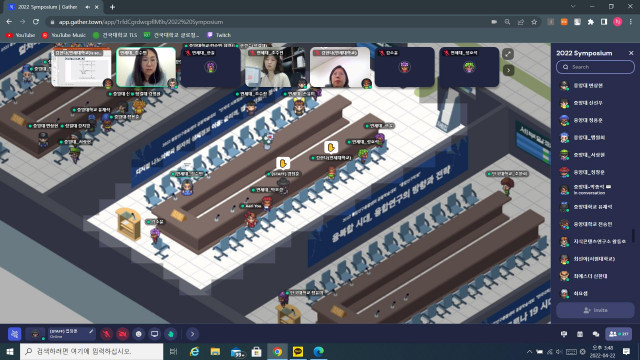Go back in the browser
The image size is (640, 360).
[9, 22]
